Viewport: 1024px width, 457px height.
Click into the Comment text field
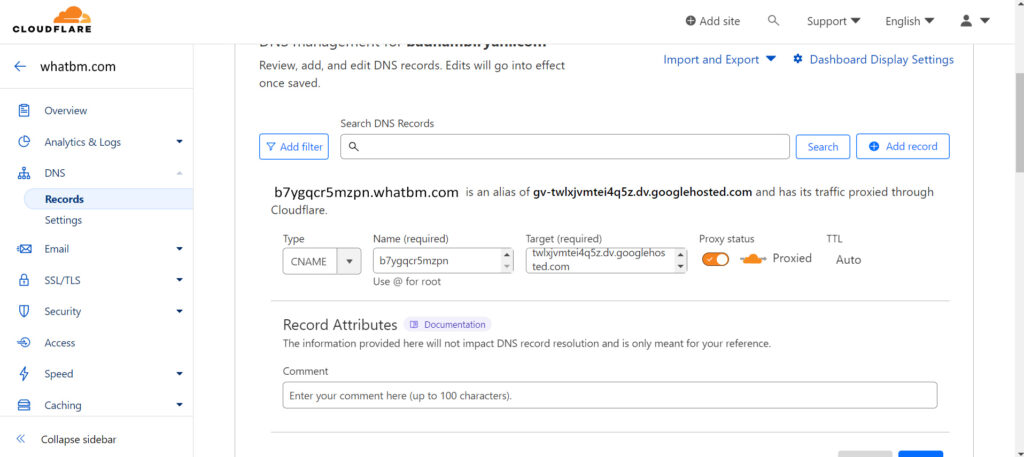click(x=610, y=396)
